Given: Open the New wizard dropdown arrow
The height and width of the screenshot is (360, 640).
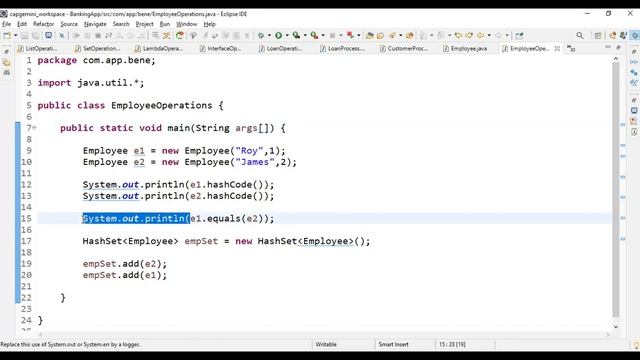Looking at the screenshot, I should point(16,36).
